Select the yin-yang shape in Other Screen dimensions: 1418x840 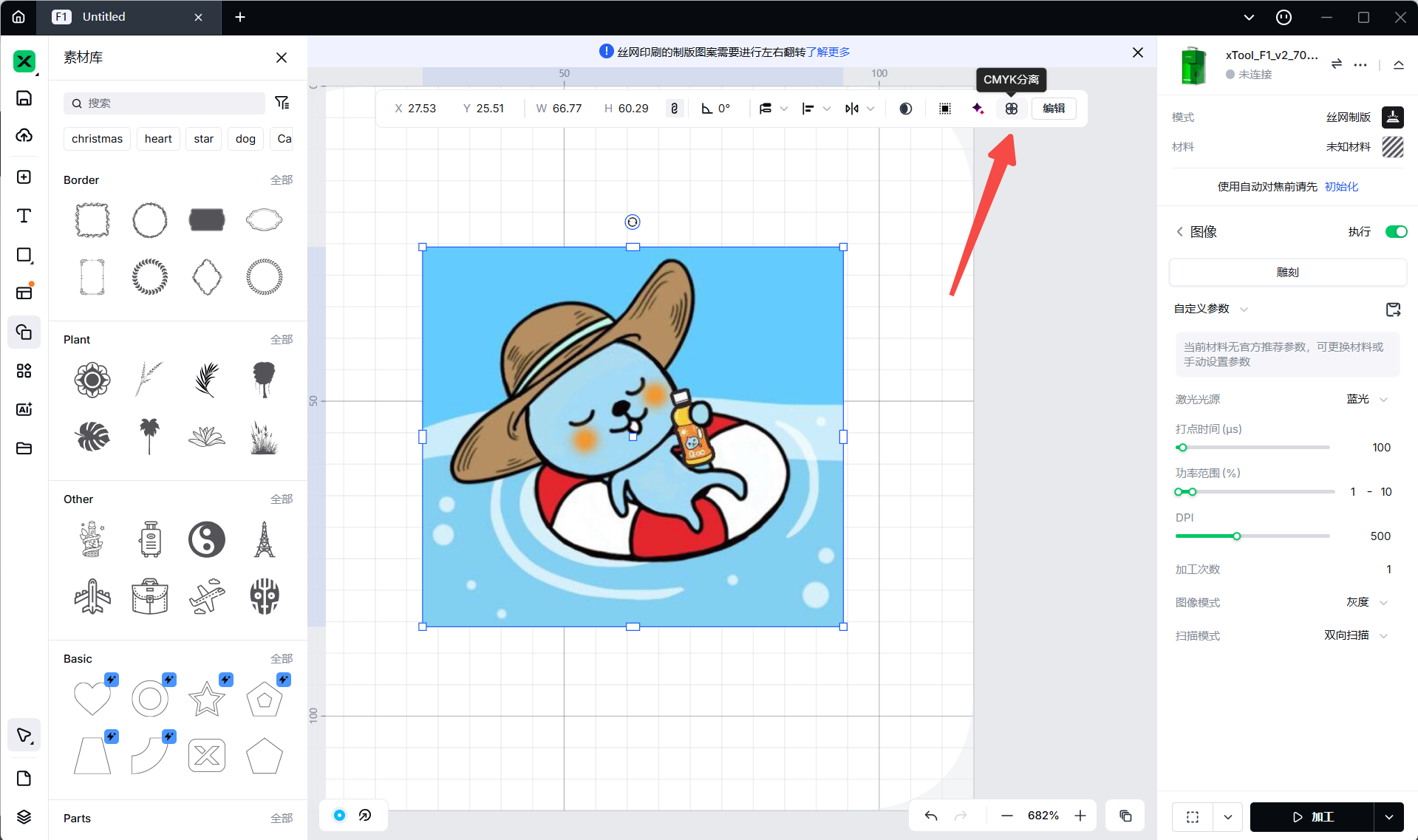[207, 539]
